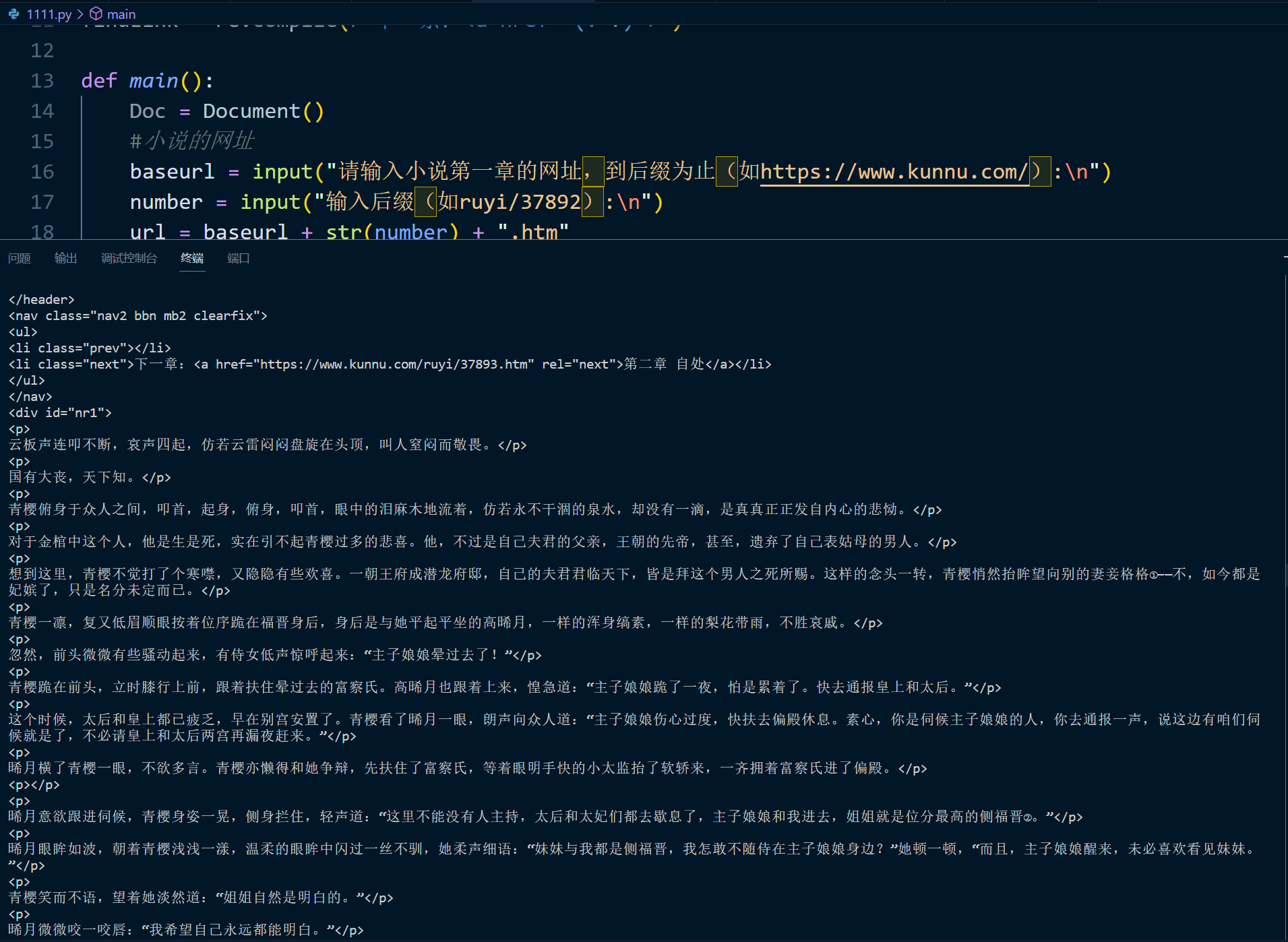This screenshot has width=1288, height=942.
Task: Click terminal line starting '云板声连叩不断'
Action: 268,445
